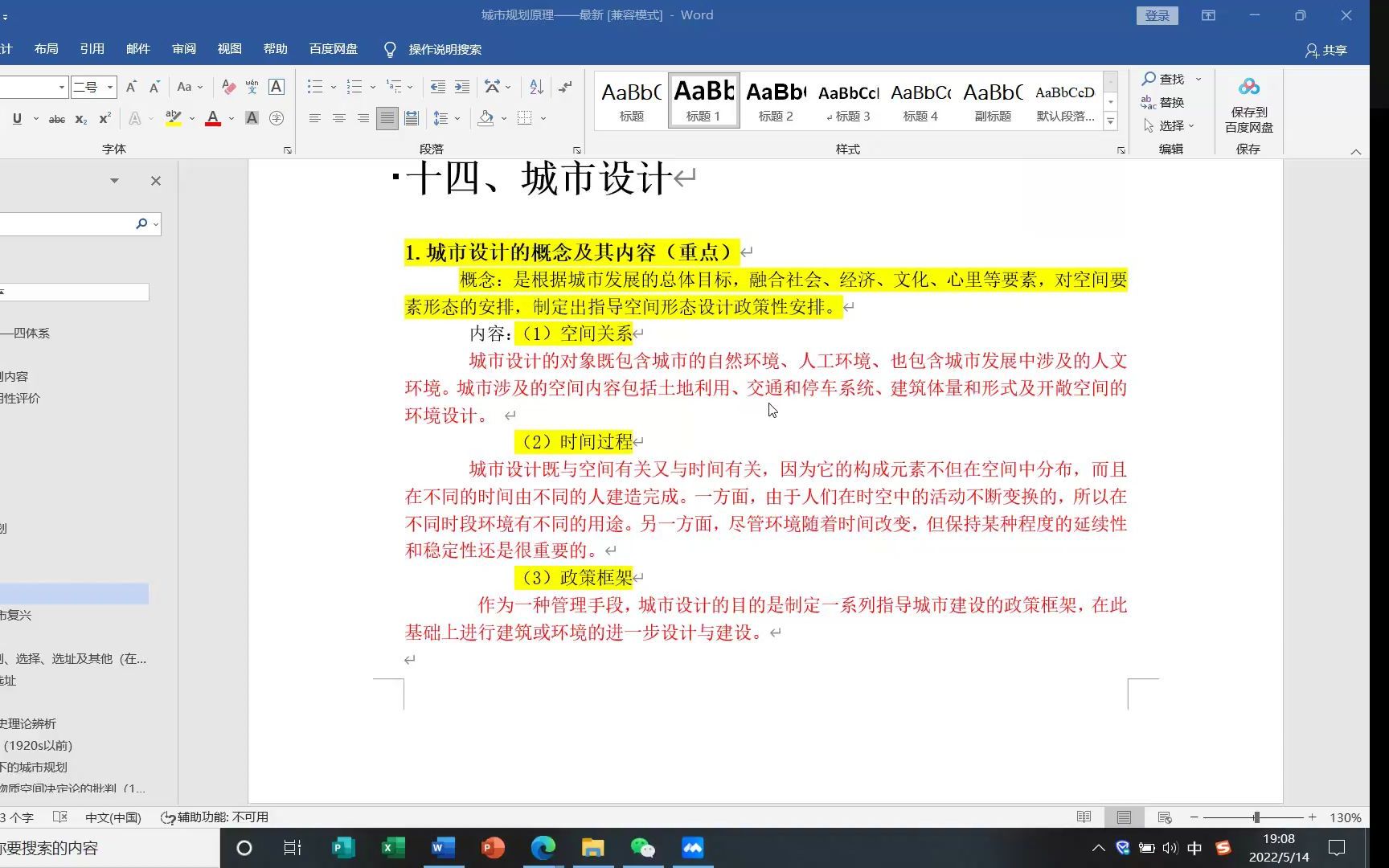The image size is (1389, 868).
Task: Apply borders icon in paragraph group
Action: [x=525, y=119]
